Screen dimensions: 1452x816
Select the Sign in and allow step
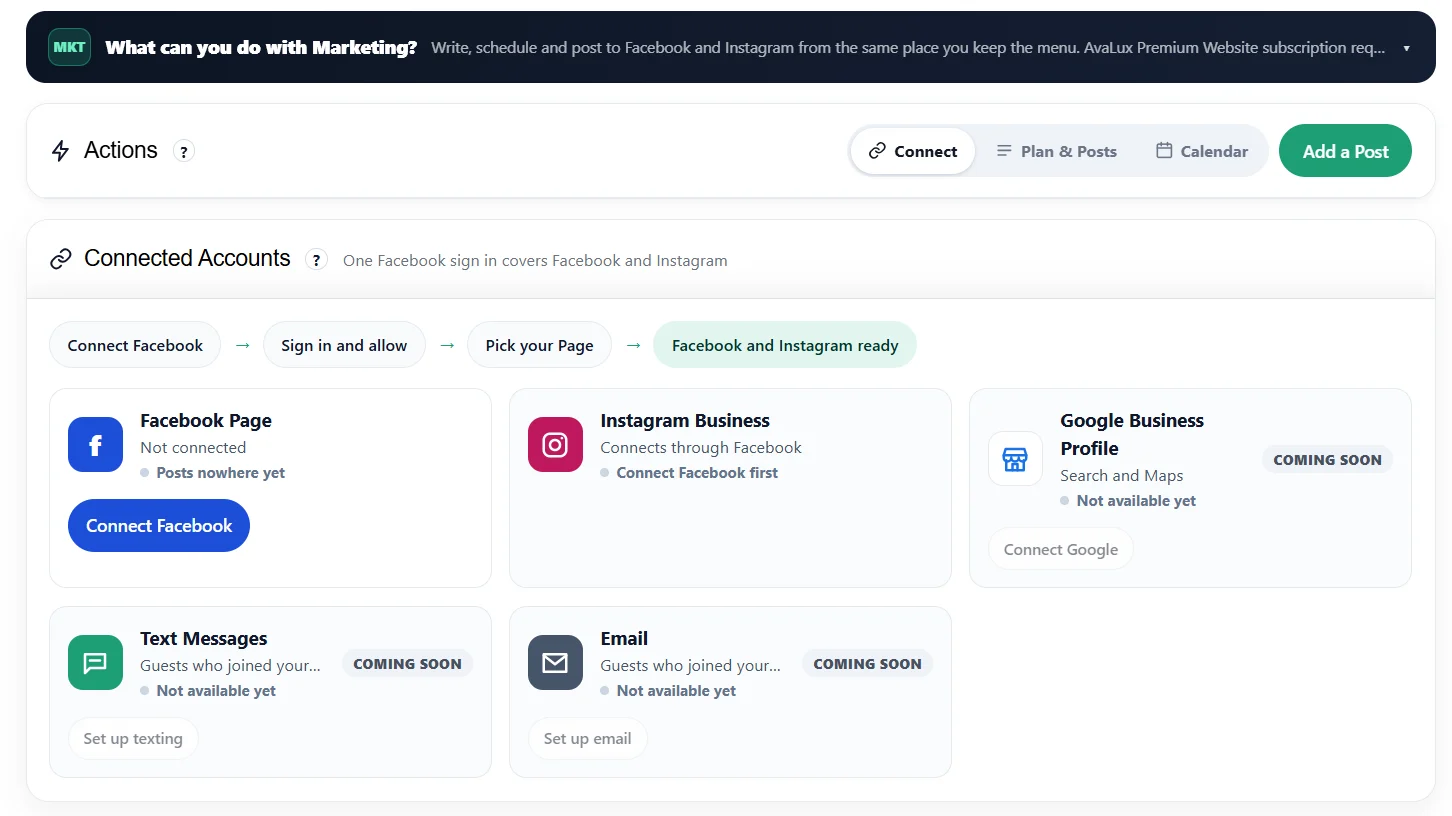coord(344,345)
